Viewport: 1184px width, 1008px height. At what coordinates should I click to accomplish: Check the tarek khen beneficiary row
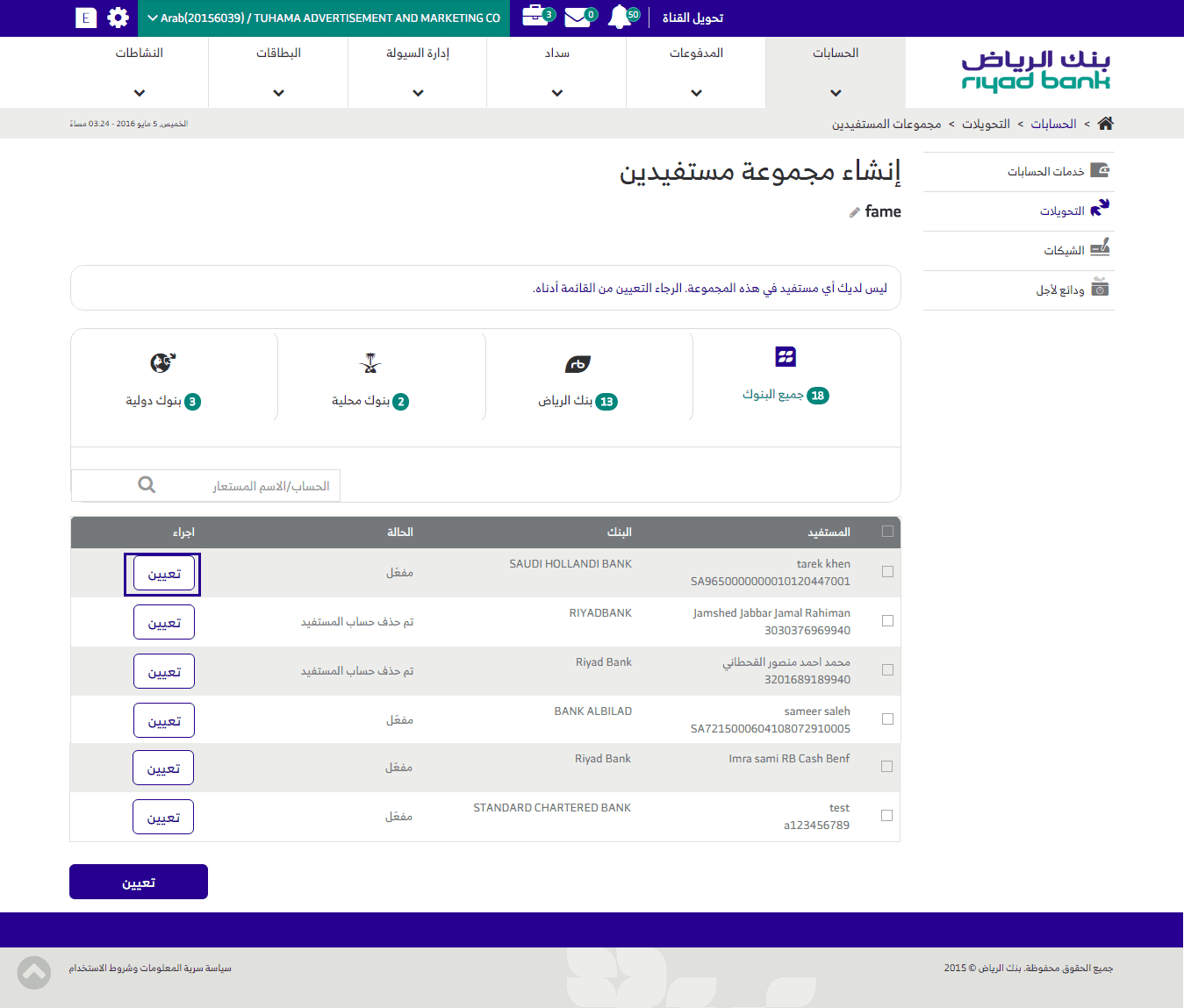[x=887, y=572]
